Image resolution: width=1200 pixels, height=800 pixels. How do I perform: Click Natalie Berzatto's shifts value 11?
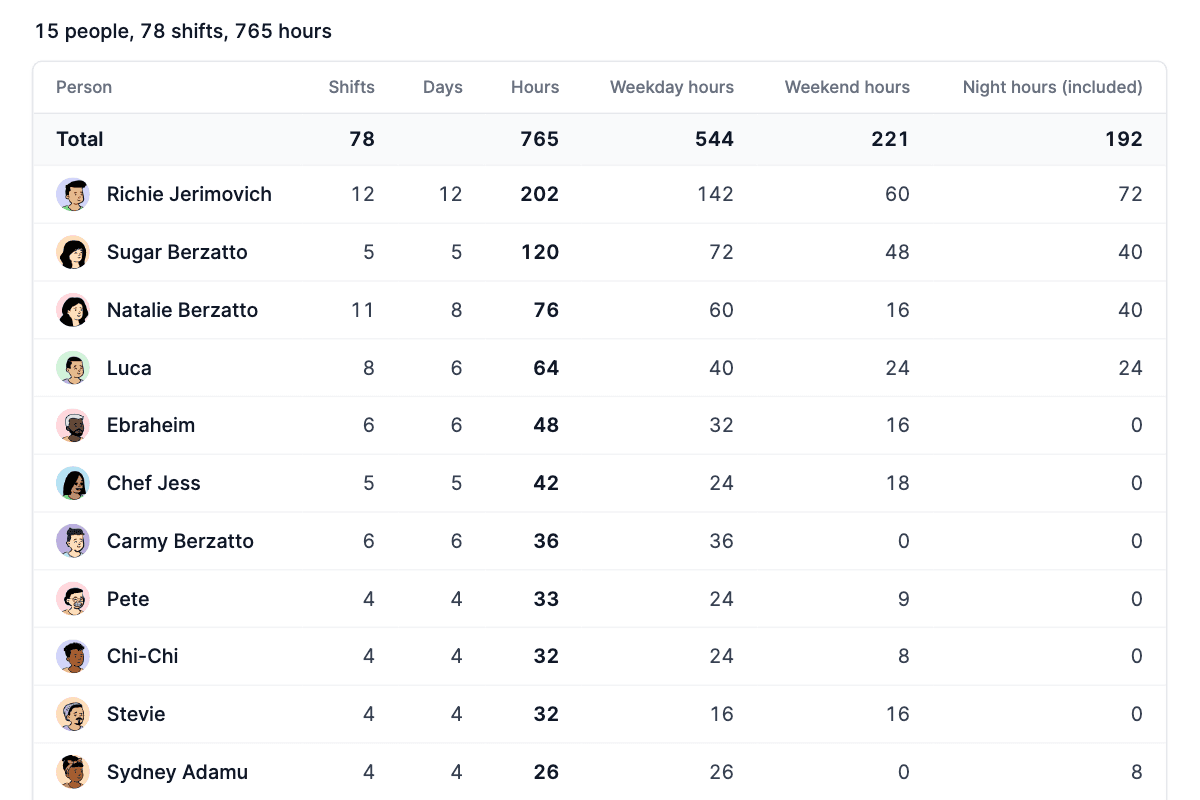[x=363, y=310]
